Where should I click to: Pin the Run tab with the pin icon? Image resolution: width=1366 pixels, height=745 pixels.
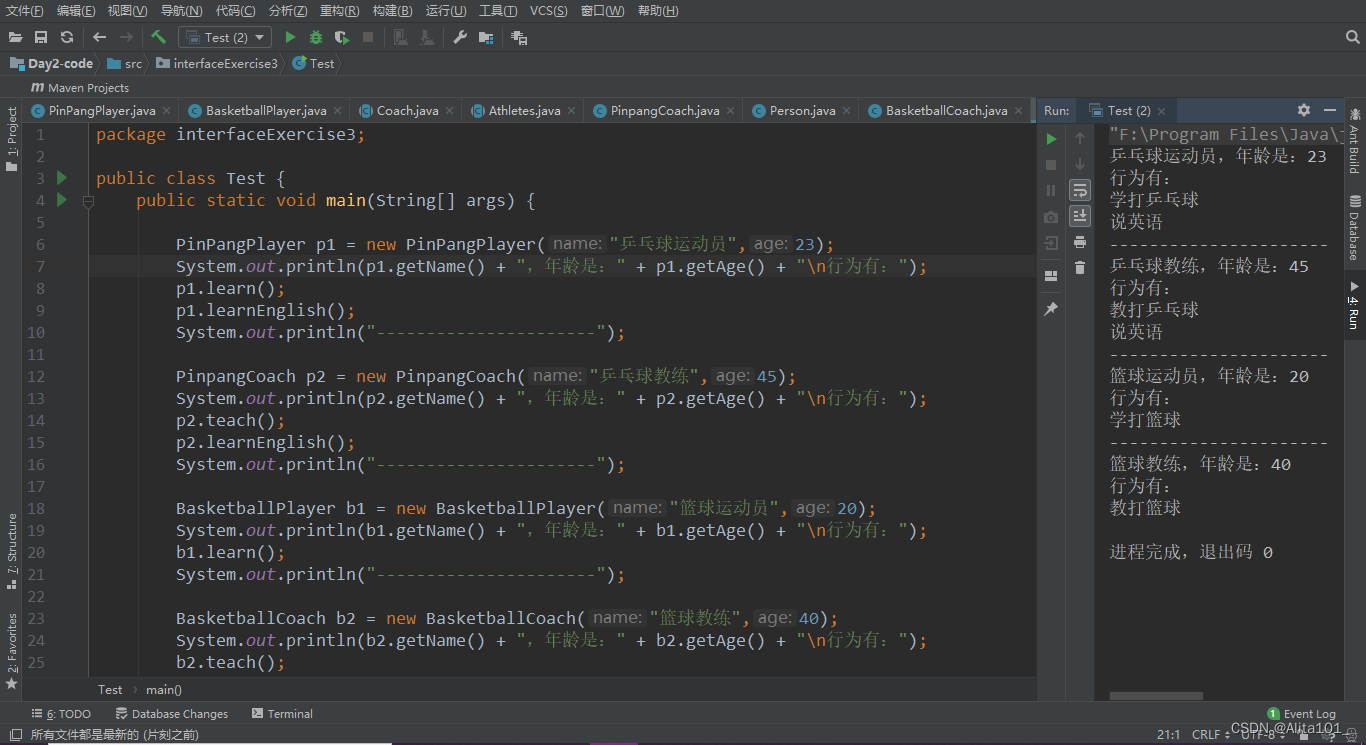(1051, 310)
